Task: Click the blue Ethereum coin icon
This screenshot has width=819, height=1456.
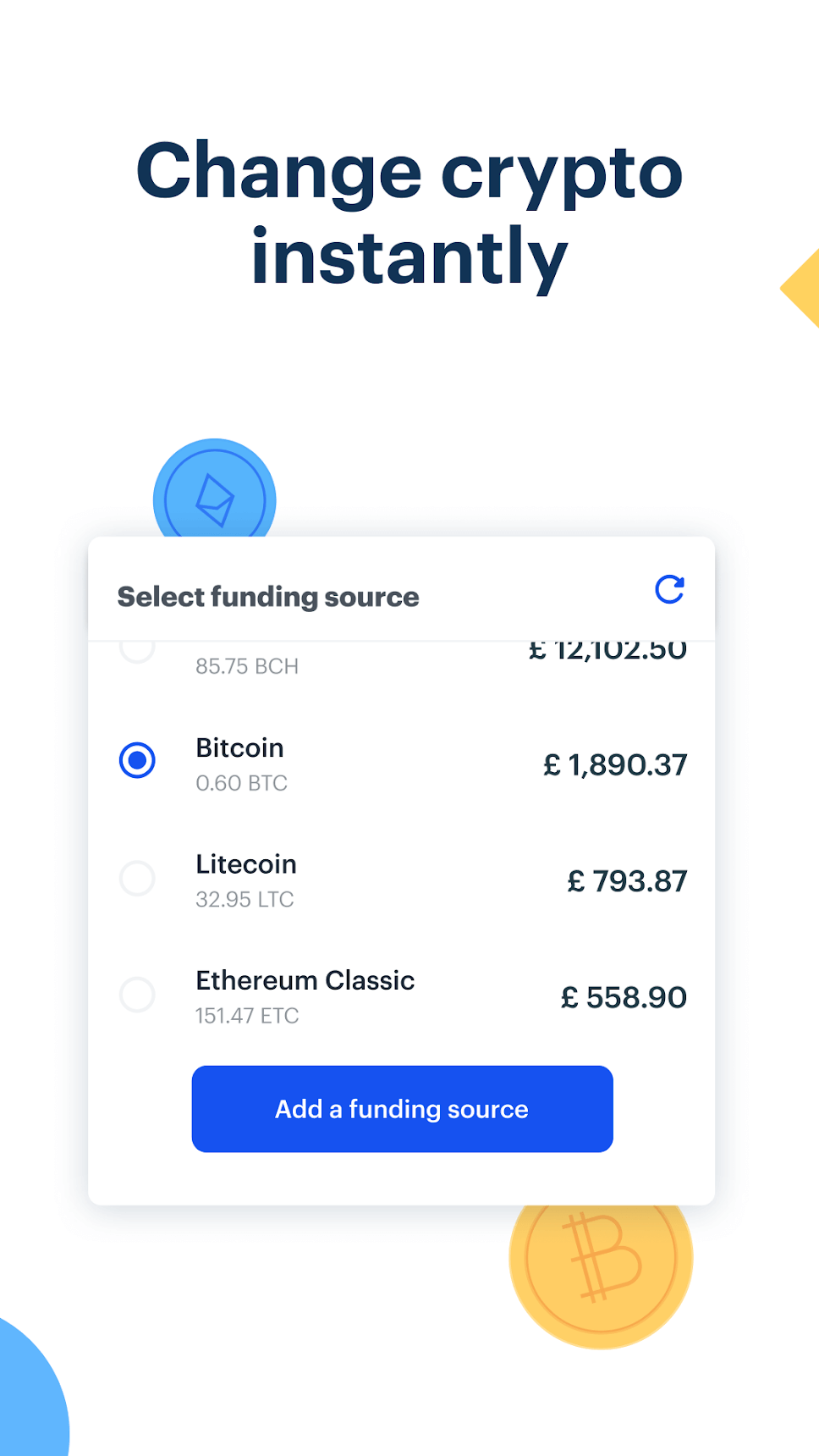Action: (214, 491)
